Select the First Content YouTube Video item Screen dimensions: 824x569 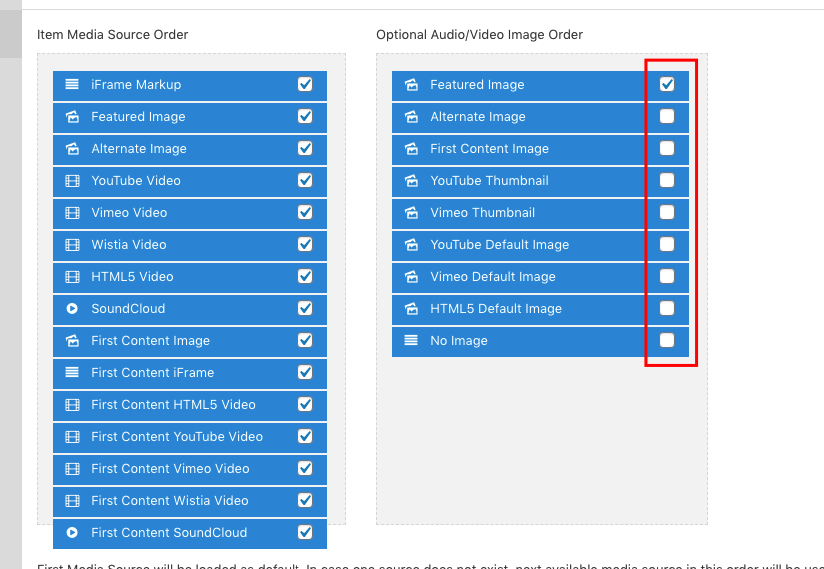190,437
